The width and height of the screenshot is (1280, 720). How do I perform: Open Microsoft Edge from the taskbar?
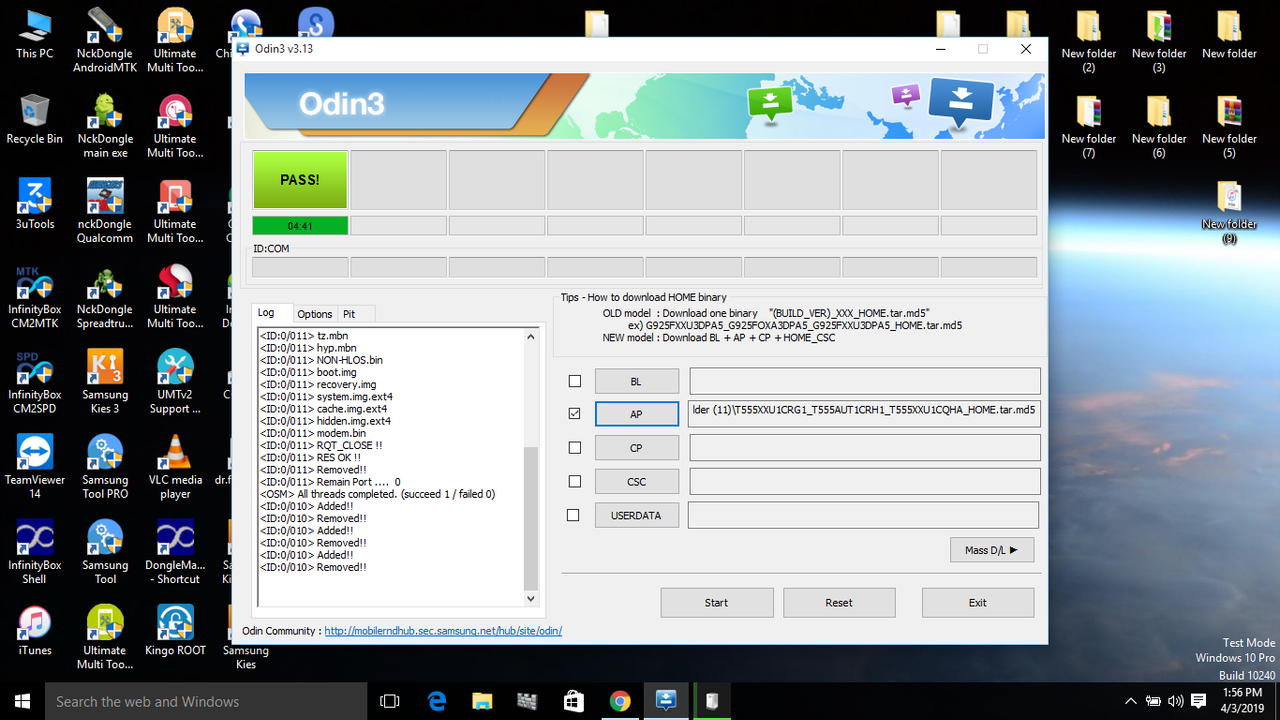437,701
